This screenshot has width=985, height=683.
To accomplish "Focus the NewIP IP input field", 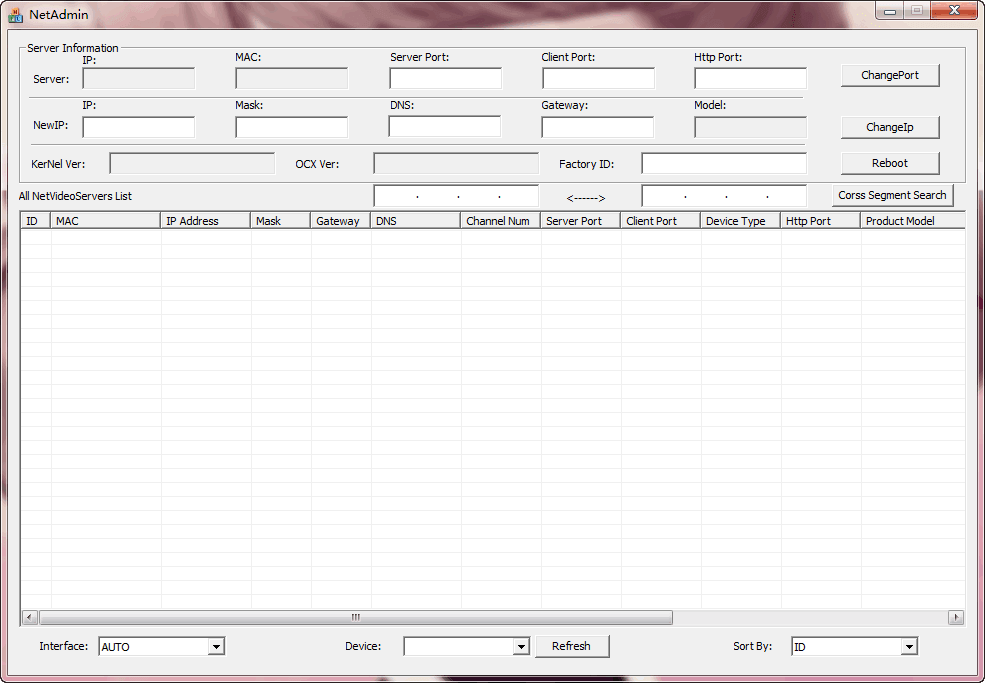I will pos(138,127).
